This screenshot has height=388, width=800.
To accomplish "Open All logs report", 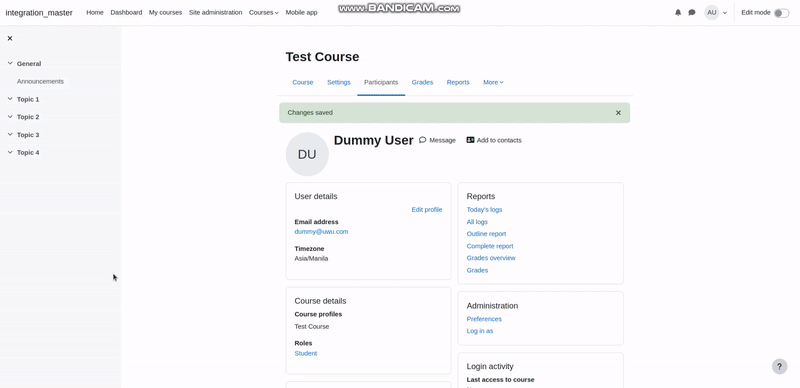I will pos(477,222).
